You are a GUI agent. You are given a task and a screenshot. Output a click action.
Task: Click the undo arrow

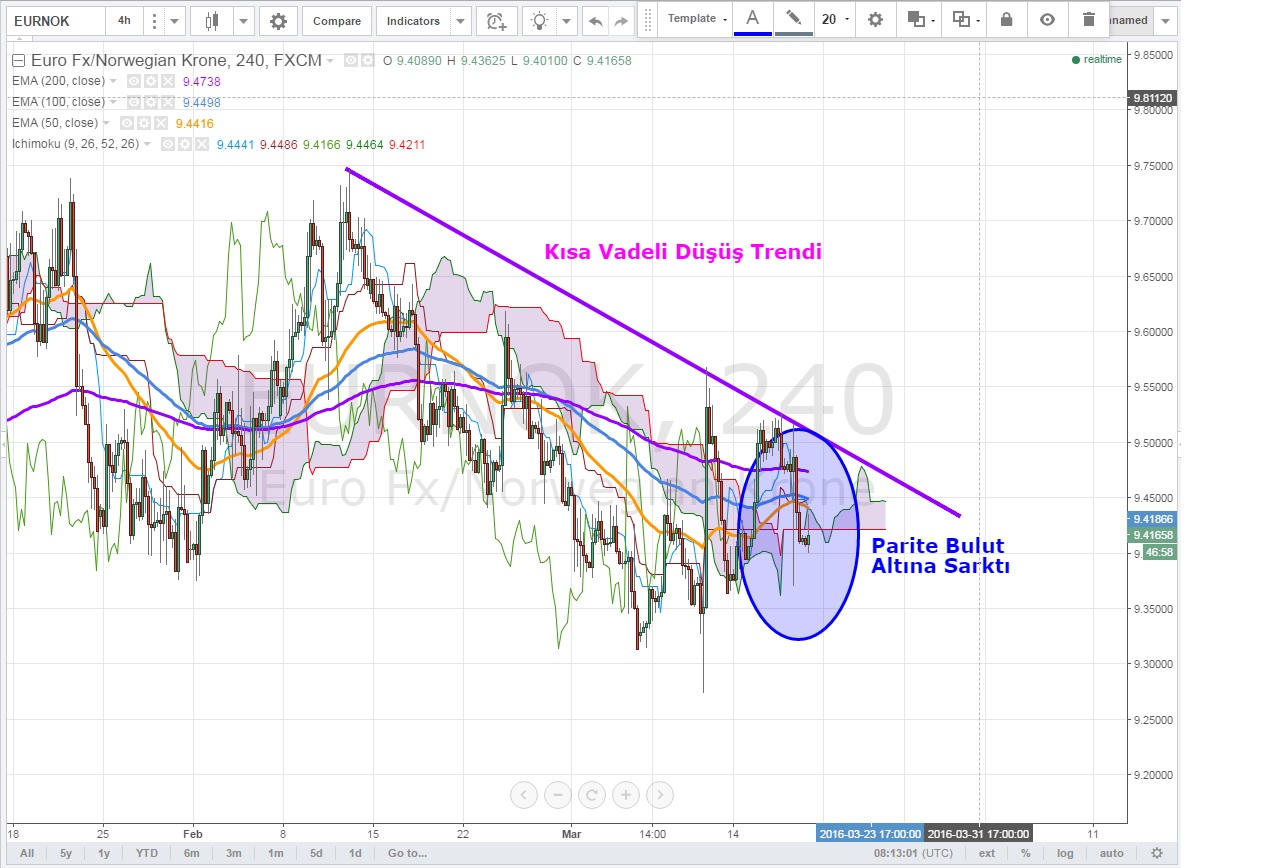596,20
